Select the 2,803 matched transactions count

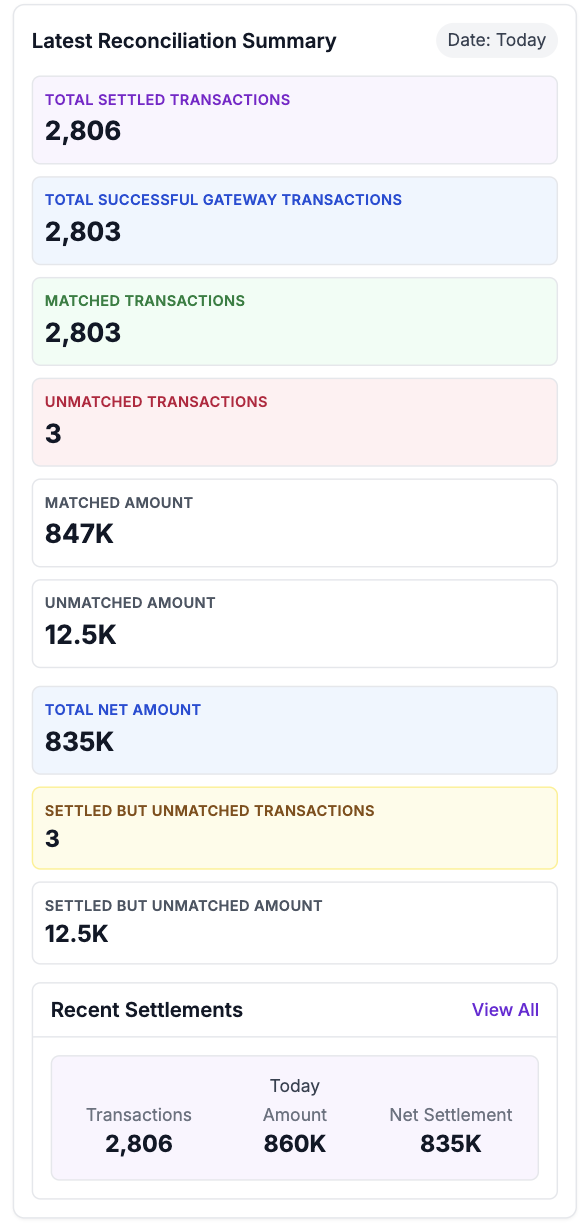point(83,333)
